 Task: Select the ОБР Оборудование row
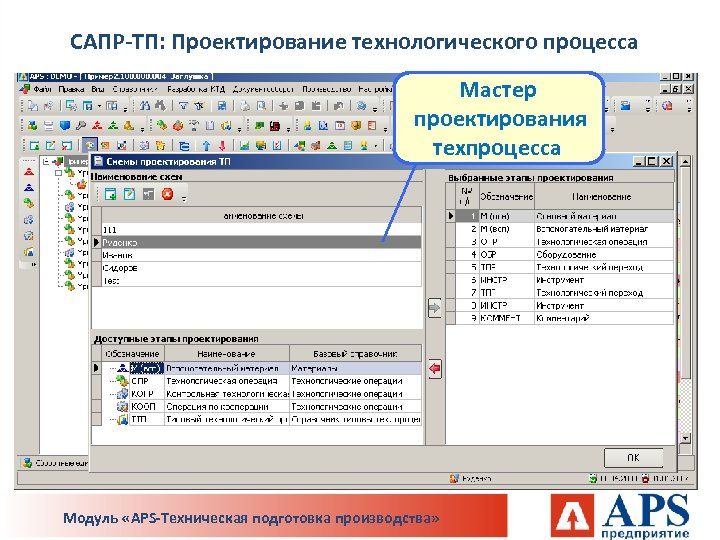pos(564,254)
